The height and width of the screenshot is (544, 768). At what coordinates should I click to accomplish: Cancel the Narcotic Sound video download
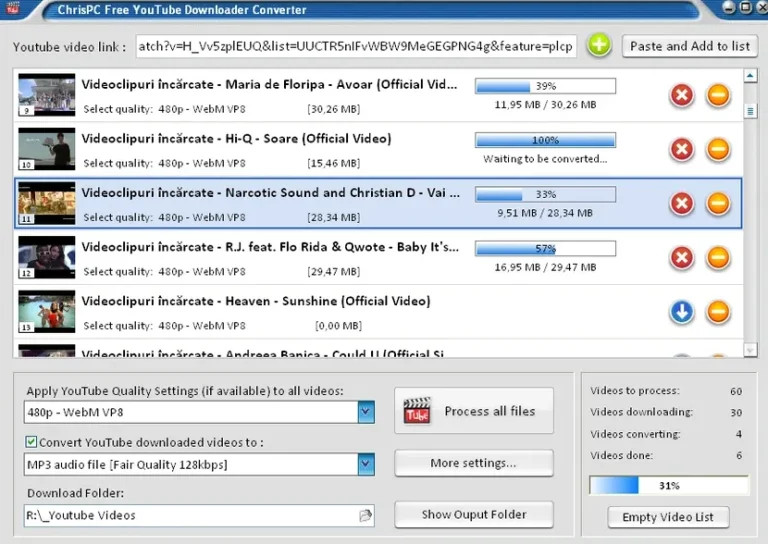point(682,203)
